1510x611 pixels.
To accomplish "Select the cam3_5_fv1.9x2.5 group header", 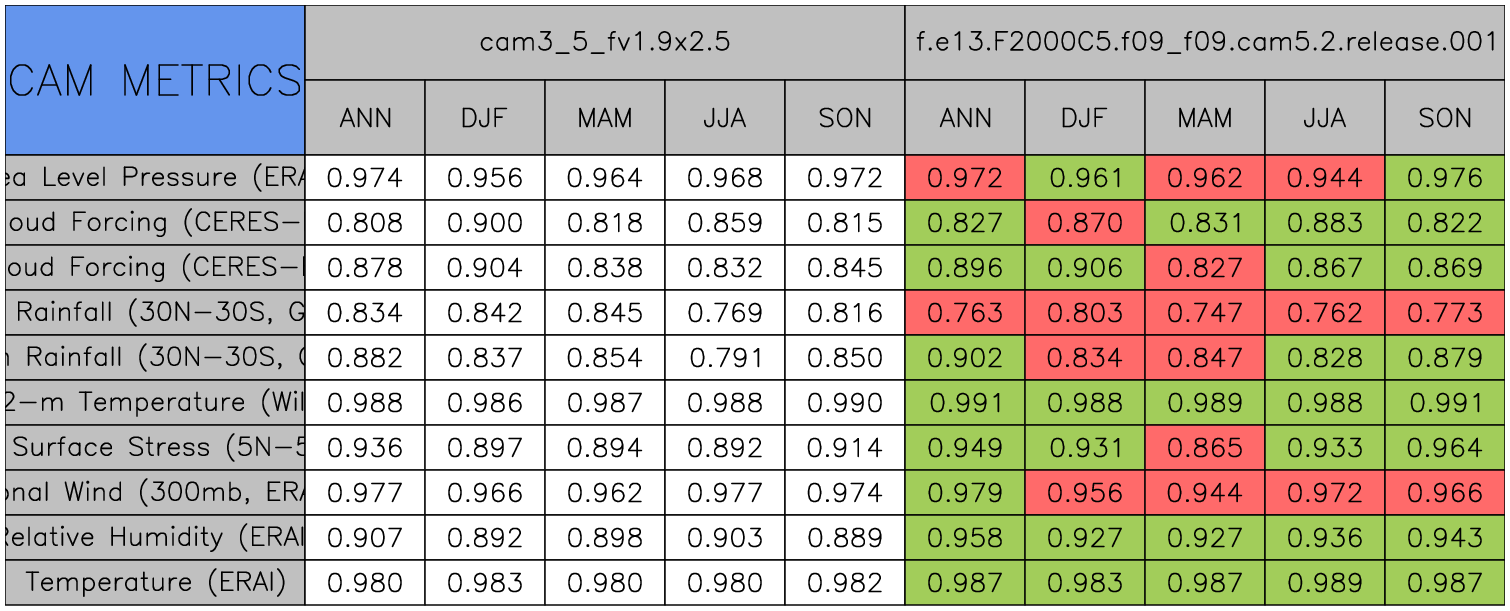I will [604, 42].
